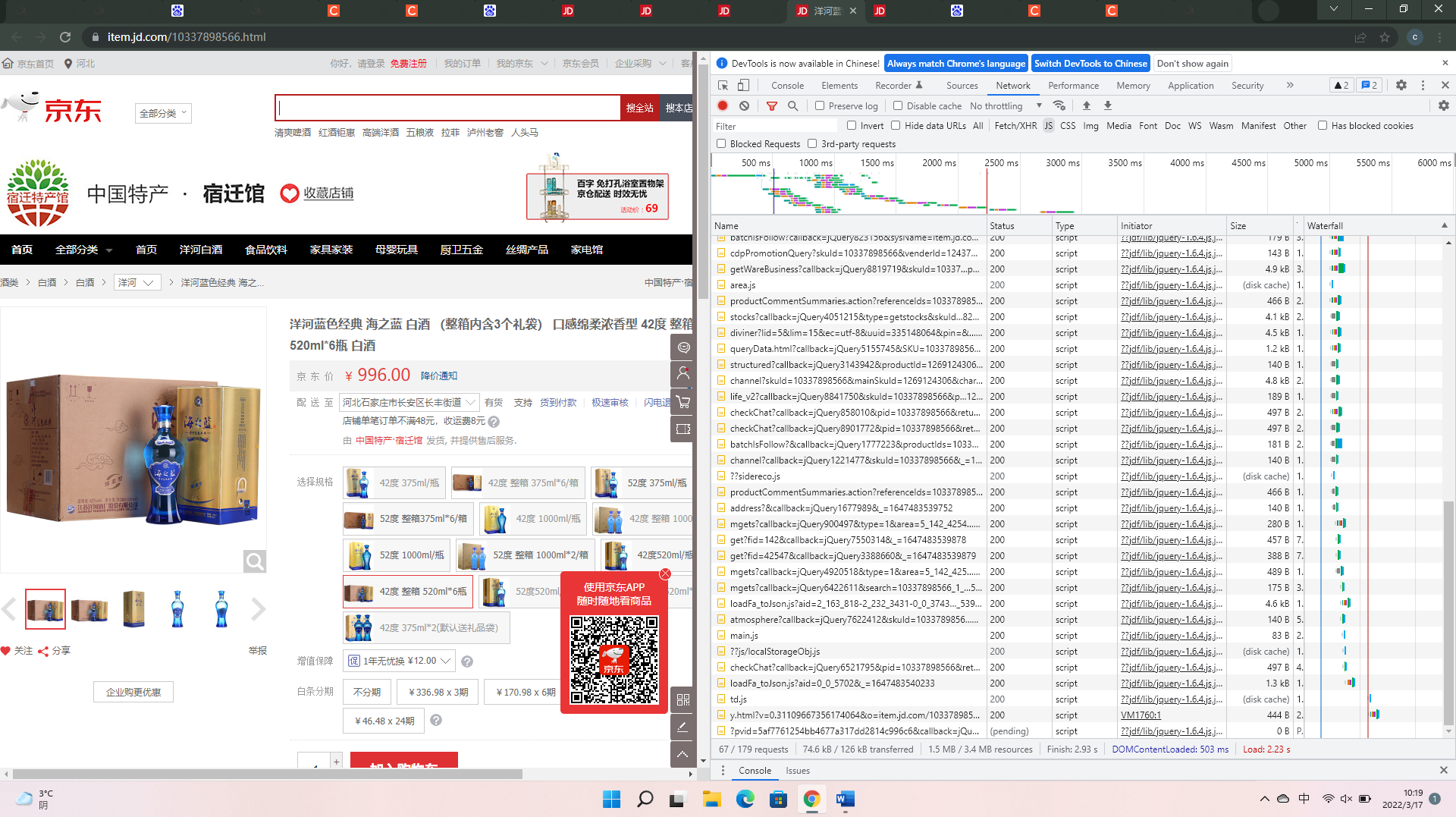Open Word from the taskbar

pos(845,799)
